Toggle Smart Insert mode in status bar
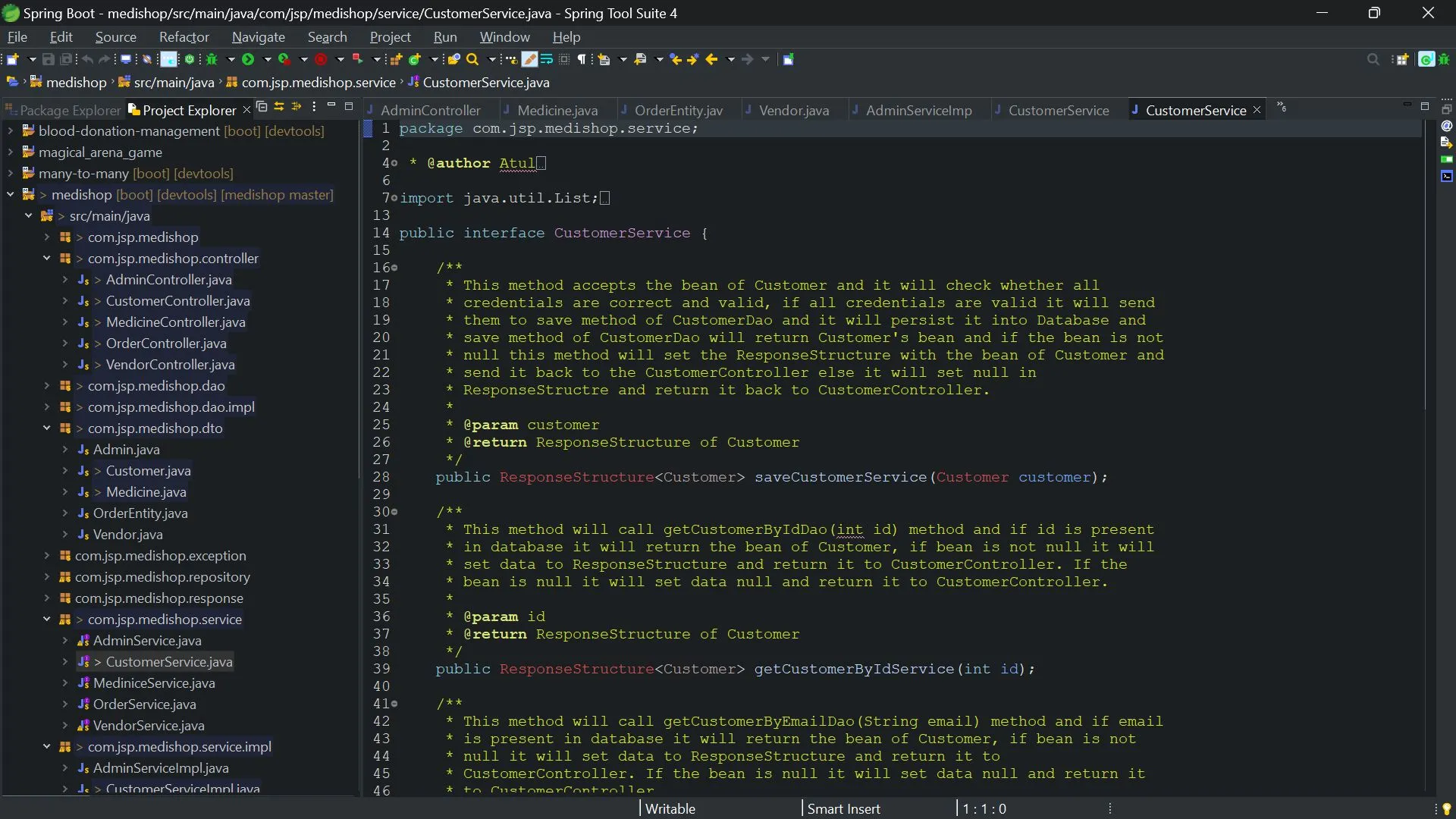 843,808
